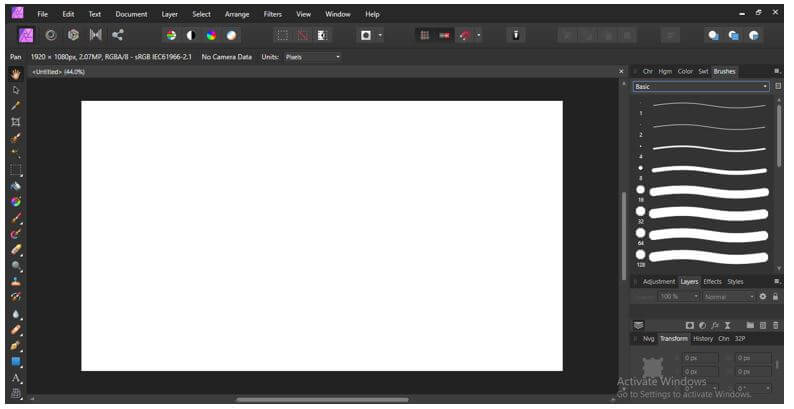Select the Clone stamp tool
This screenshot has width=794, height=409.
(x=16, y=281)
